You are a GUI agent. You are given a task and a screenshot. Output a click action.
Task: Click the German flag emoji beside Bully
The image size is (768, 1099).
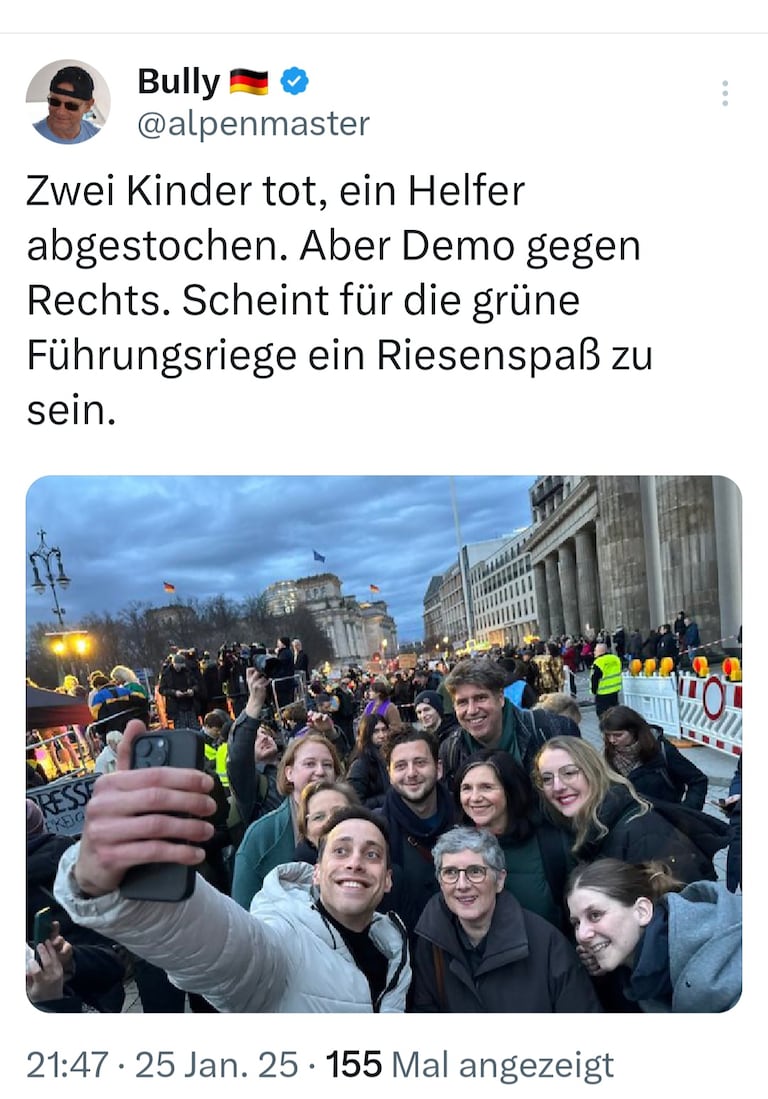coord(249,82)
